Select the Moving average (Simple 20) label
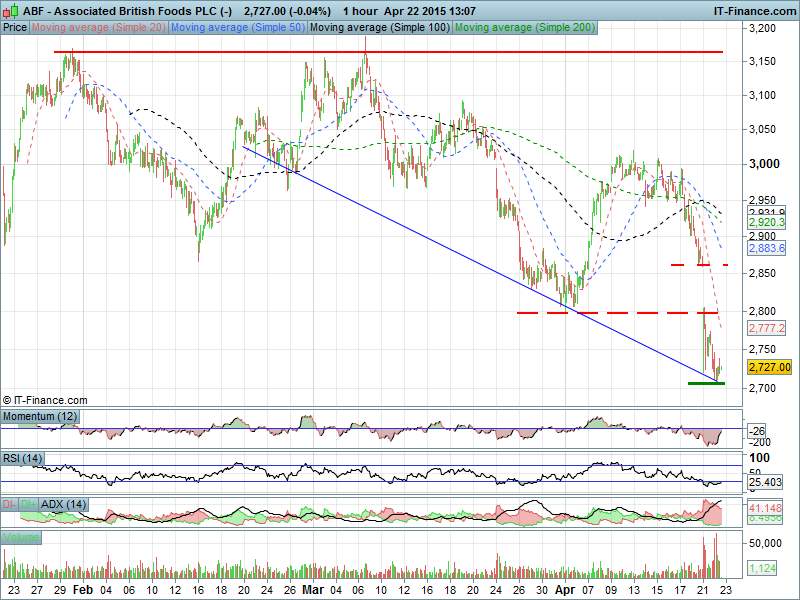 click(98, 28)
